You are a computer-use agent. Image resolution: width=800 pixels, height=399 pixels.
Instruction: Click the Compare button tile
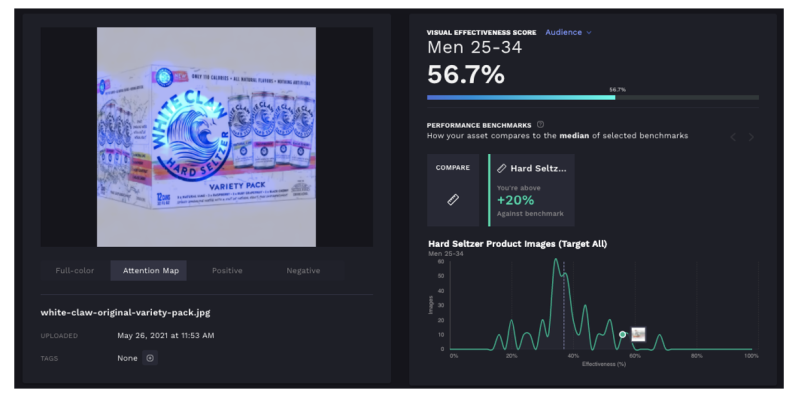pos(453,190)
